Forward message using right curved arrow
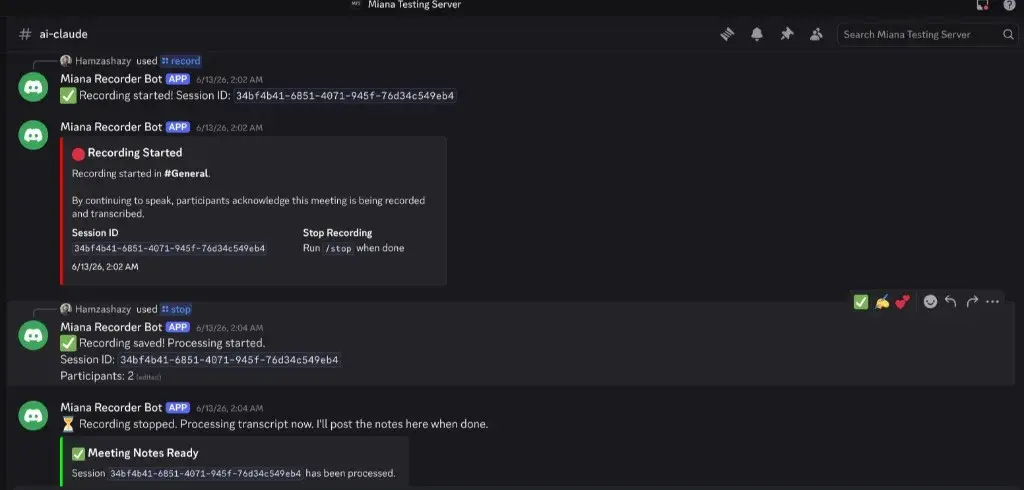Screen dimensions: 1024x490 click(x=972, y=302)
